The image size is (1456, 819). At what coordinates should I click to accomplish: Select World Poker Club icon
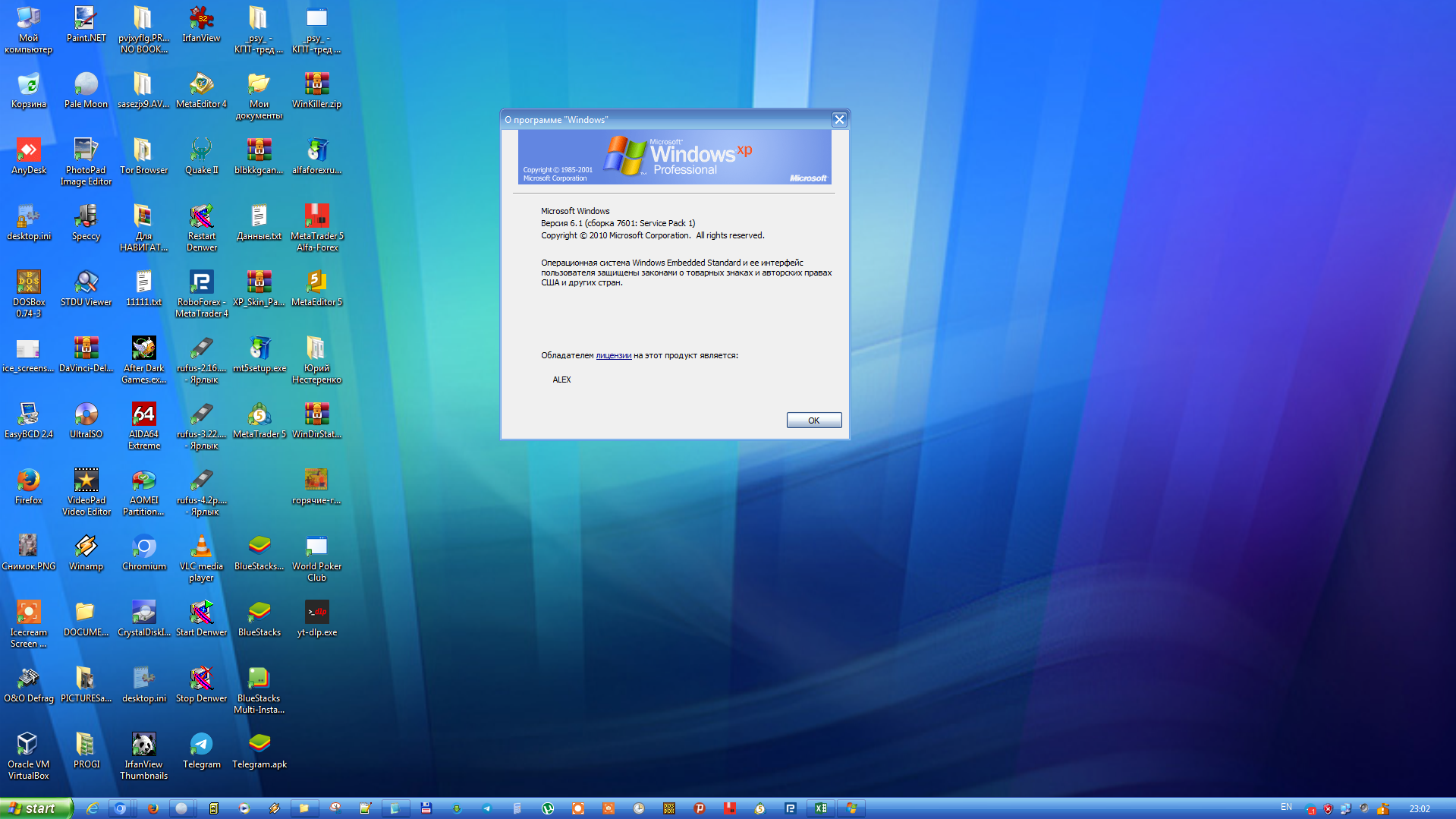pyautogui.click(x=316, y=558)
